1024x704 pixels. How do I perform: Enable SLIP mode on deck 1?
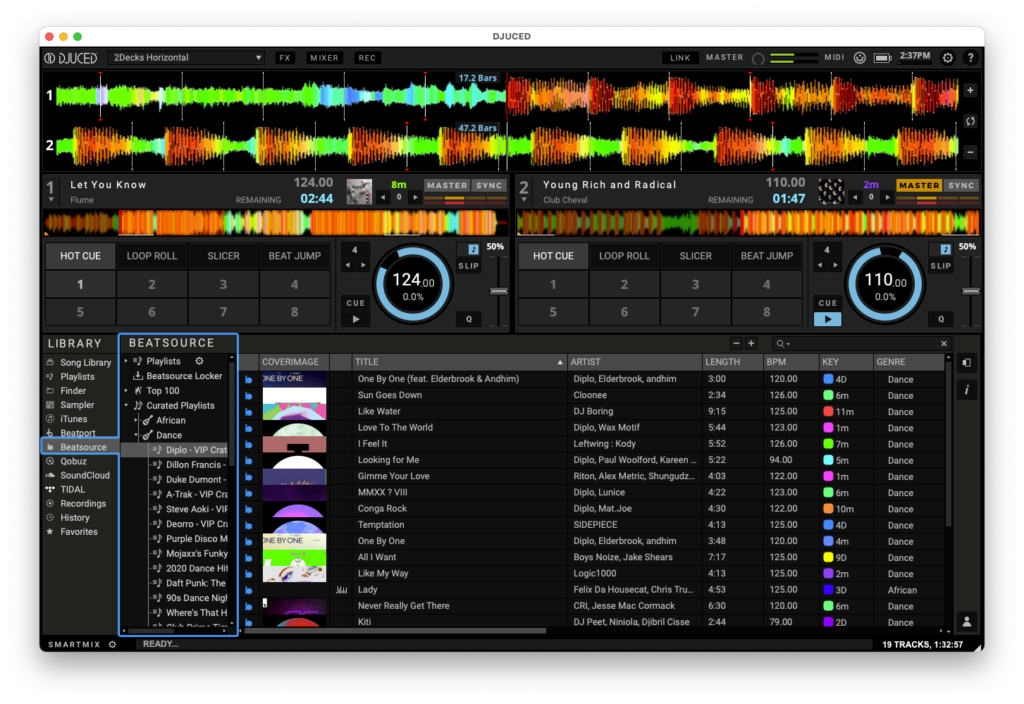(x=468, y=266)
